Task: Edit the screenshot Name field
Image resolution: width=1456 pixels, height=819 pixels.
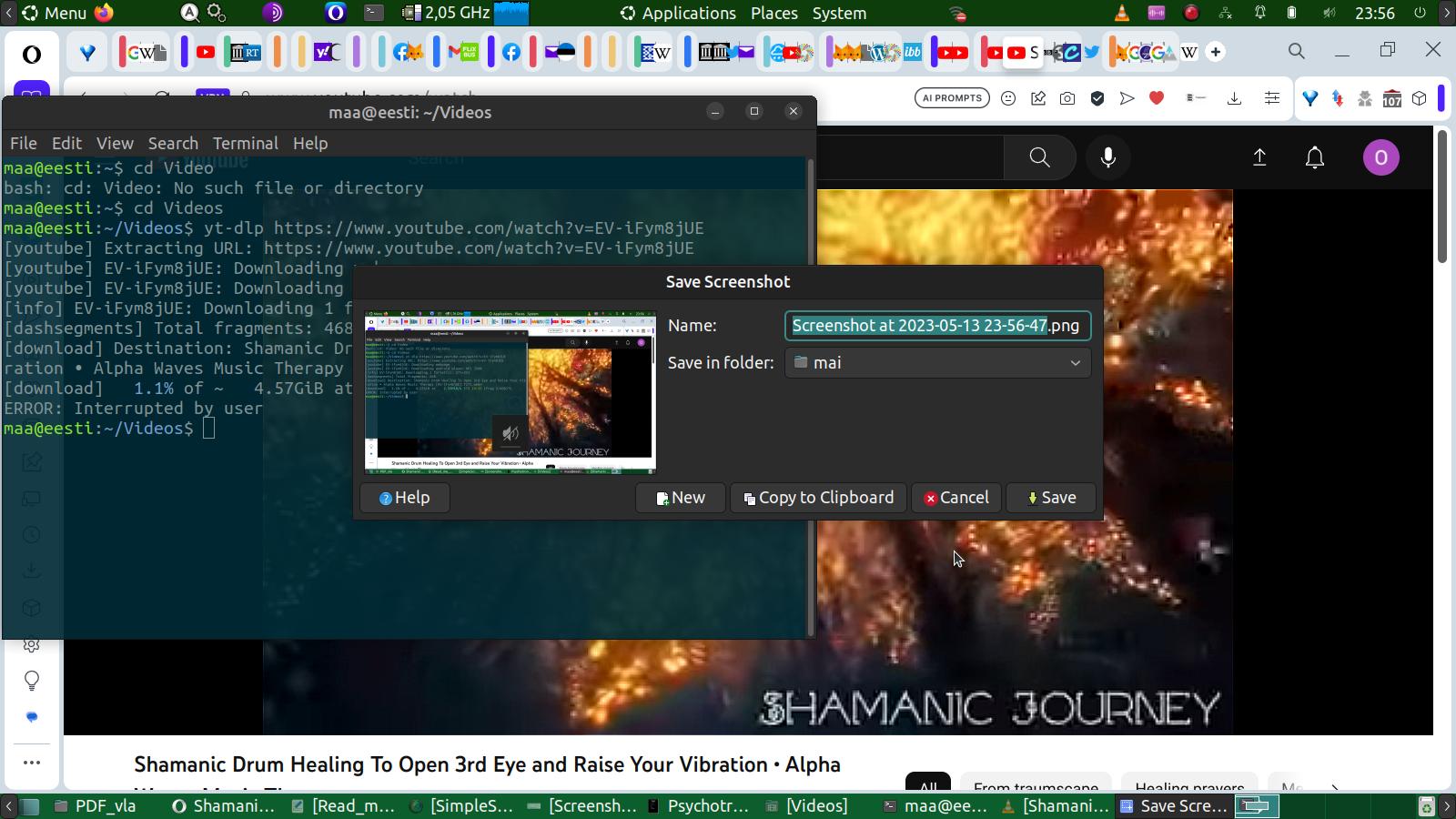Action: point(937,326)
